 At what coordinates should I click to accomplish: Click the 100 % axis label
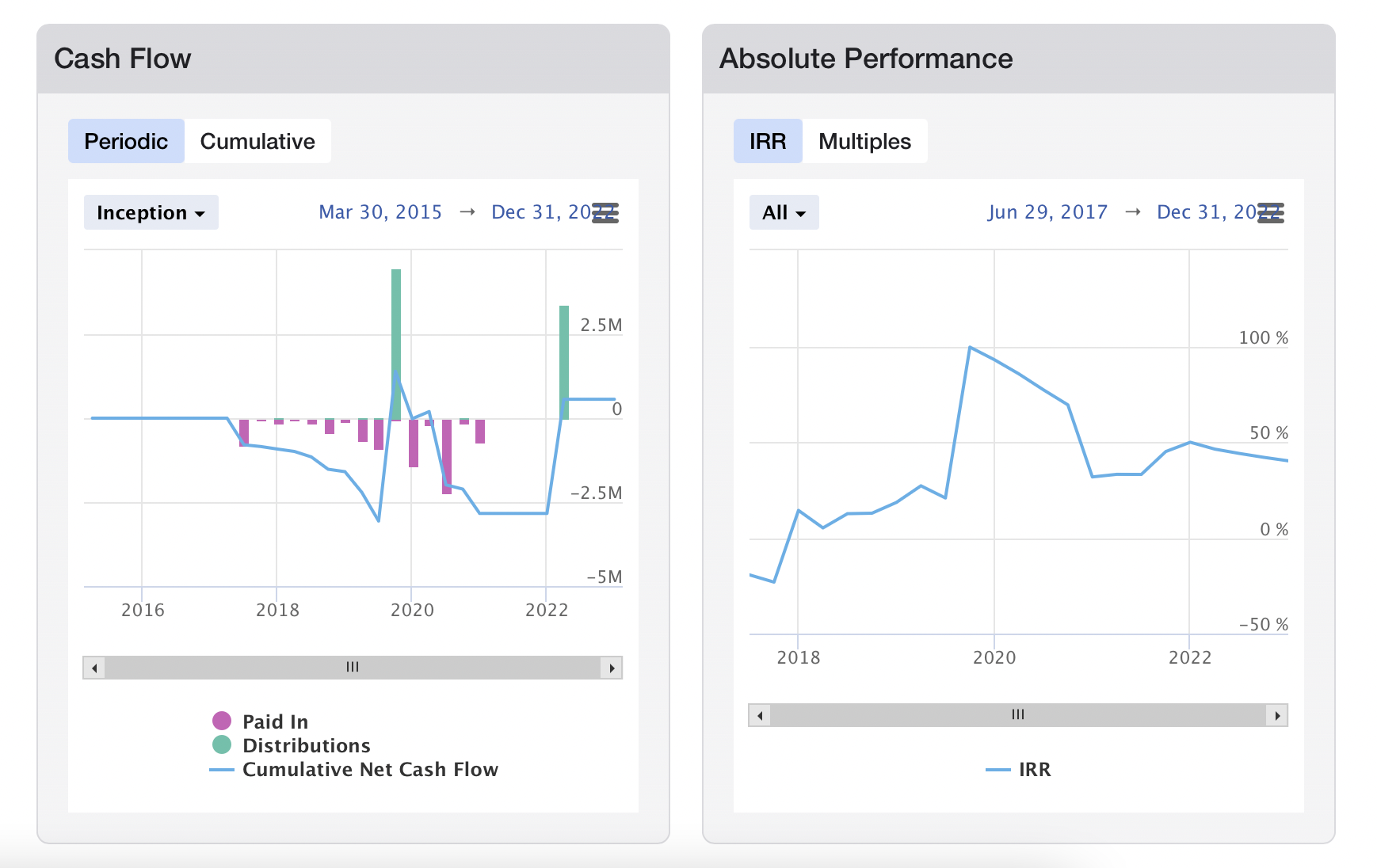[1264, 337]
